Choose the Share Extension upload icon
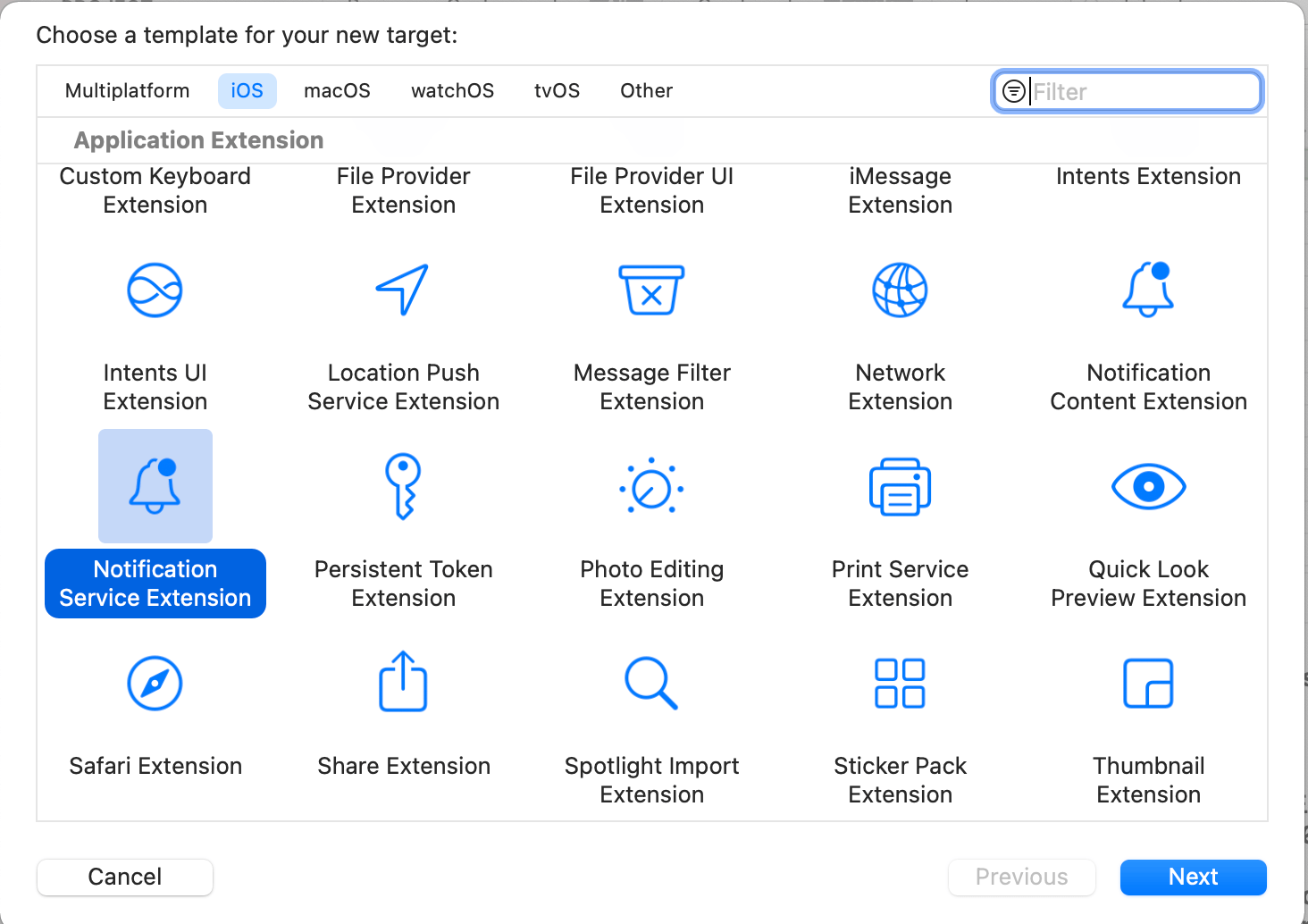 (403, 682)
